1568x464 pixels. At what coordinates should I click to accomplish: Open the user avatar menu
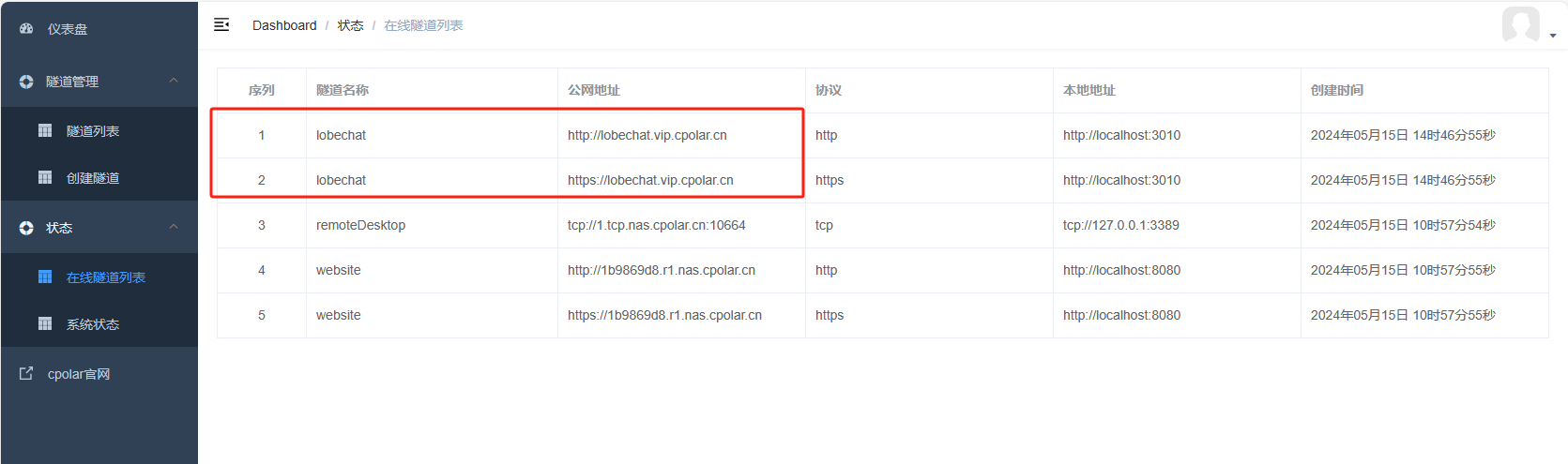[1520, 24]
